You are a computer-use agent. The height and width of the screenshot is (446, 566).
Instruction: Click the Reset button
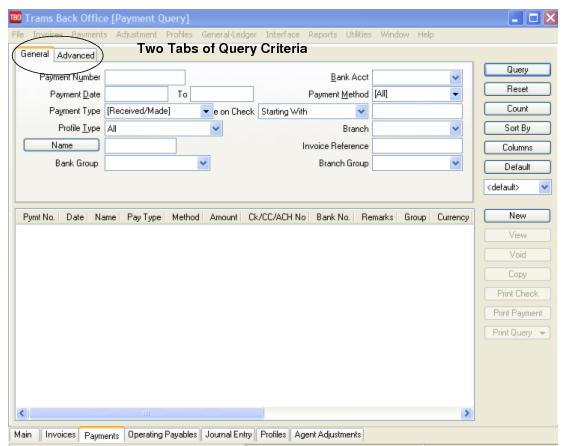tap(517, 89)
